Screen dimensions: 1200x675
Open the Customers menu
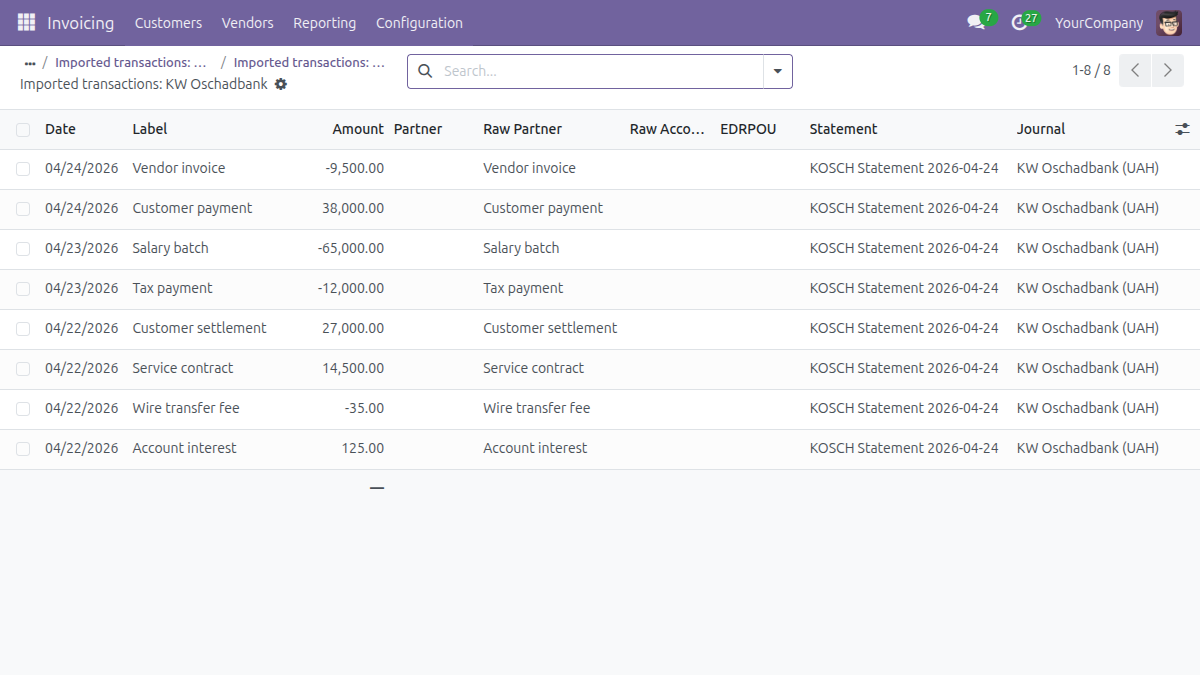click(x=168, y=22)
